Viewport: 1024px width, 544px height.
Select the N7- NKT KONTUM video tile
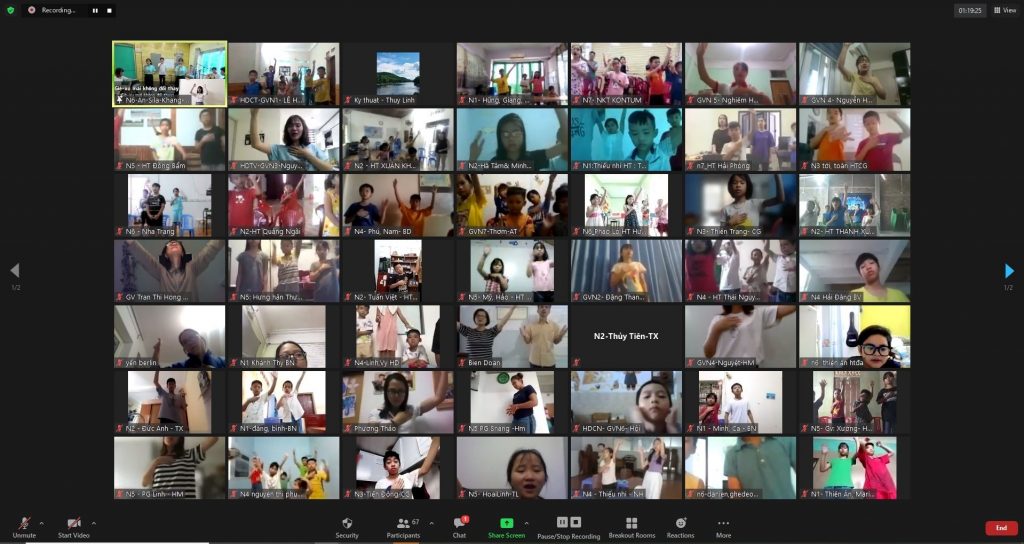[626, 74]
